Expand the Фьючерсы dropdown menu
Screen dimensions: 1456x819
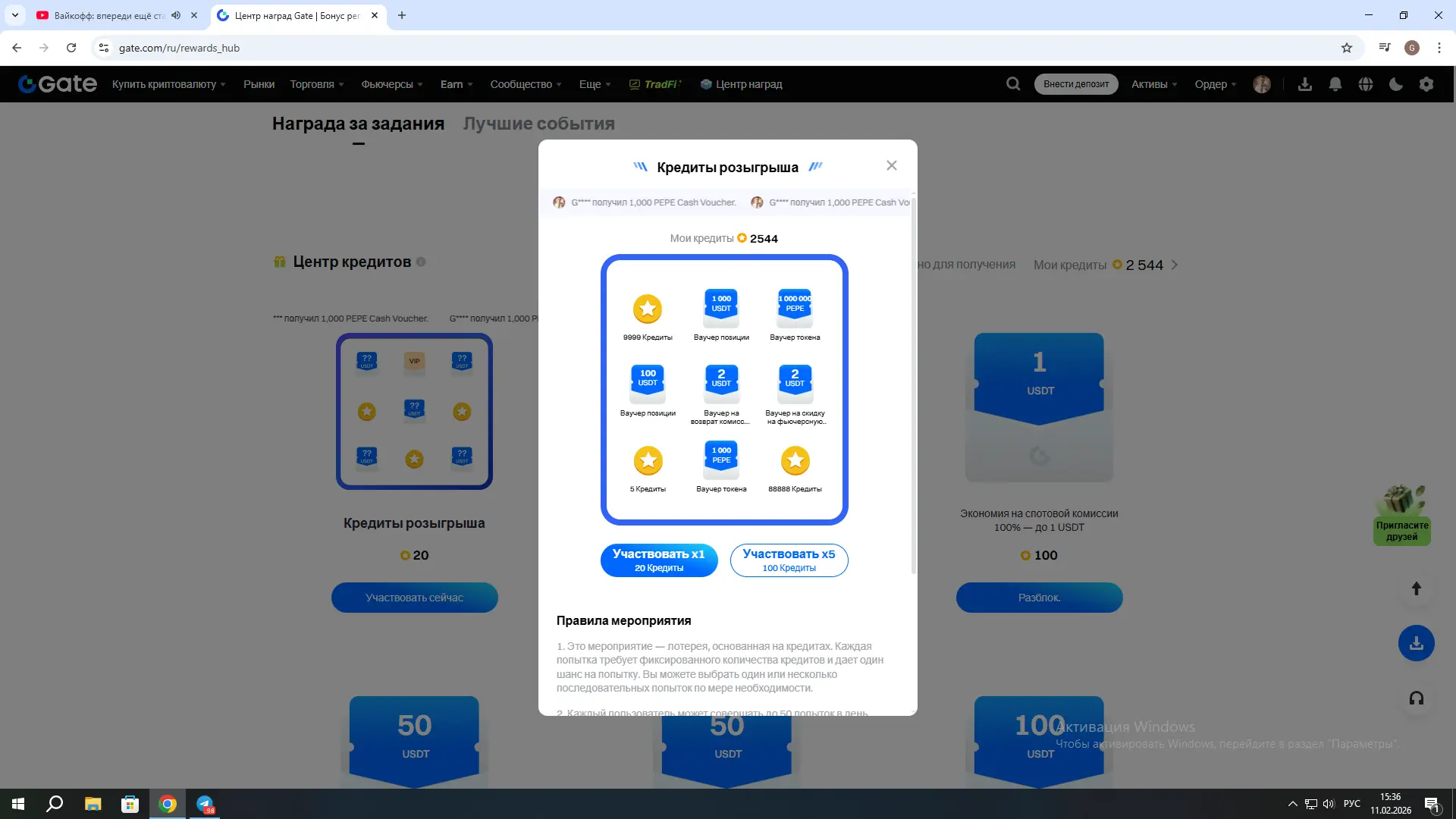392,84
